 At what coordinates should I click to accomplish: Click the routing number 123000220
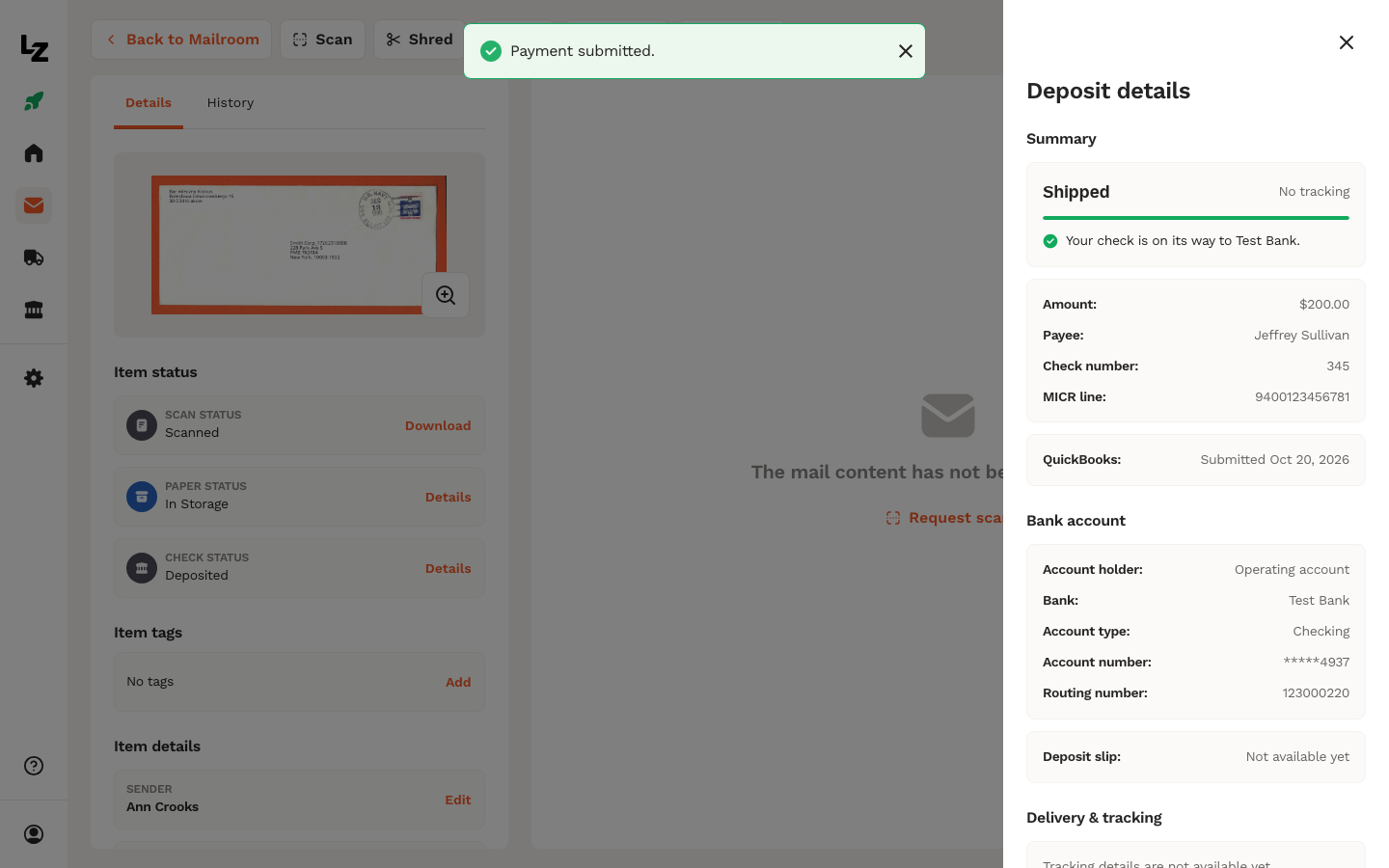point(1316,693)
